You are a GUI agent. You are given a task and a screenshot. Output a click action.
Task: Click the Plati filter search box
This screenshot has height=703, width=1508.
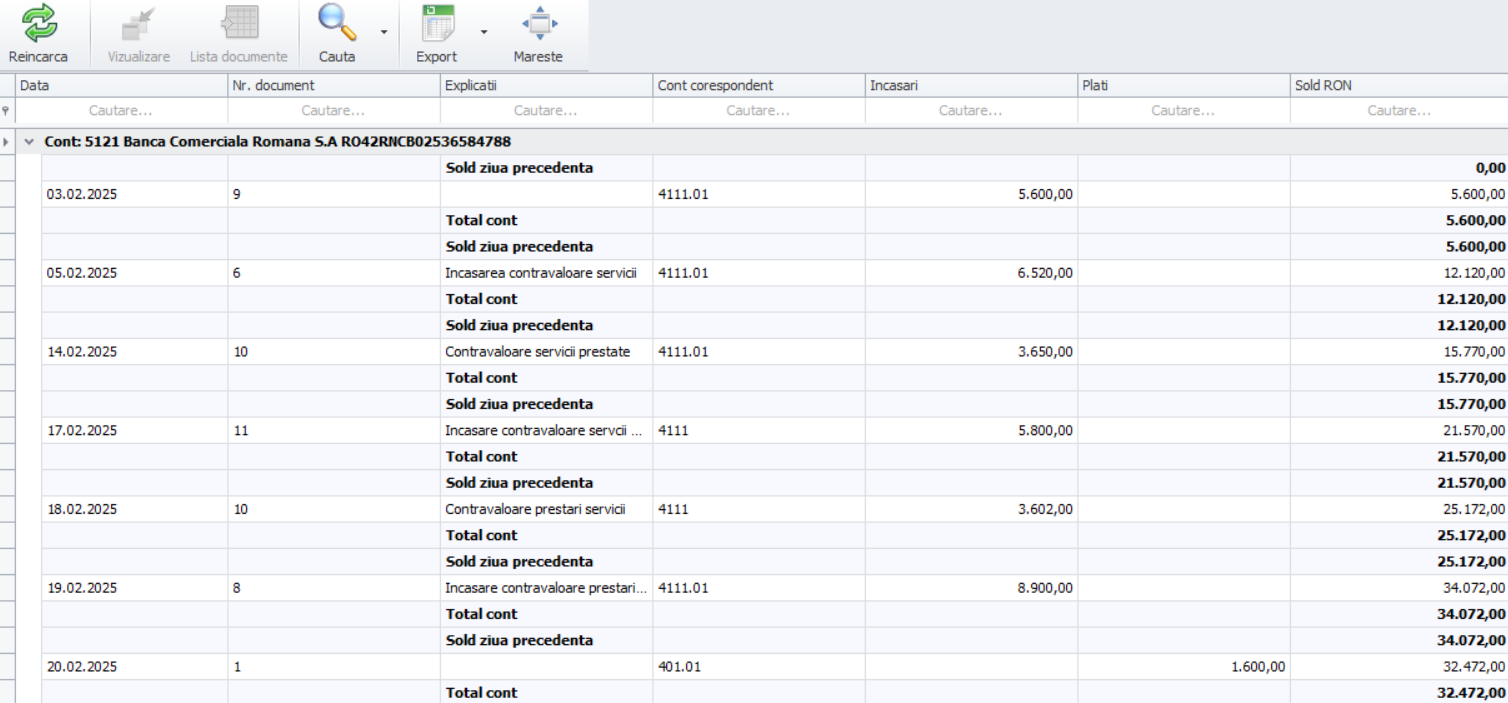(1183, 111)
